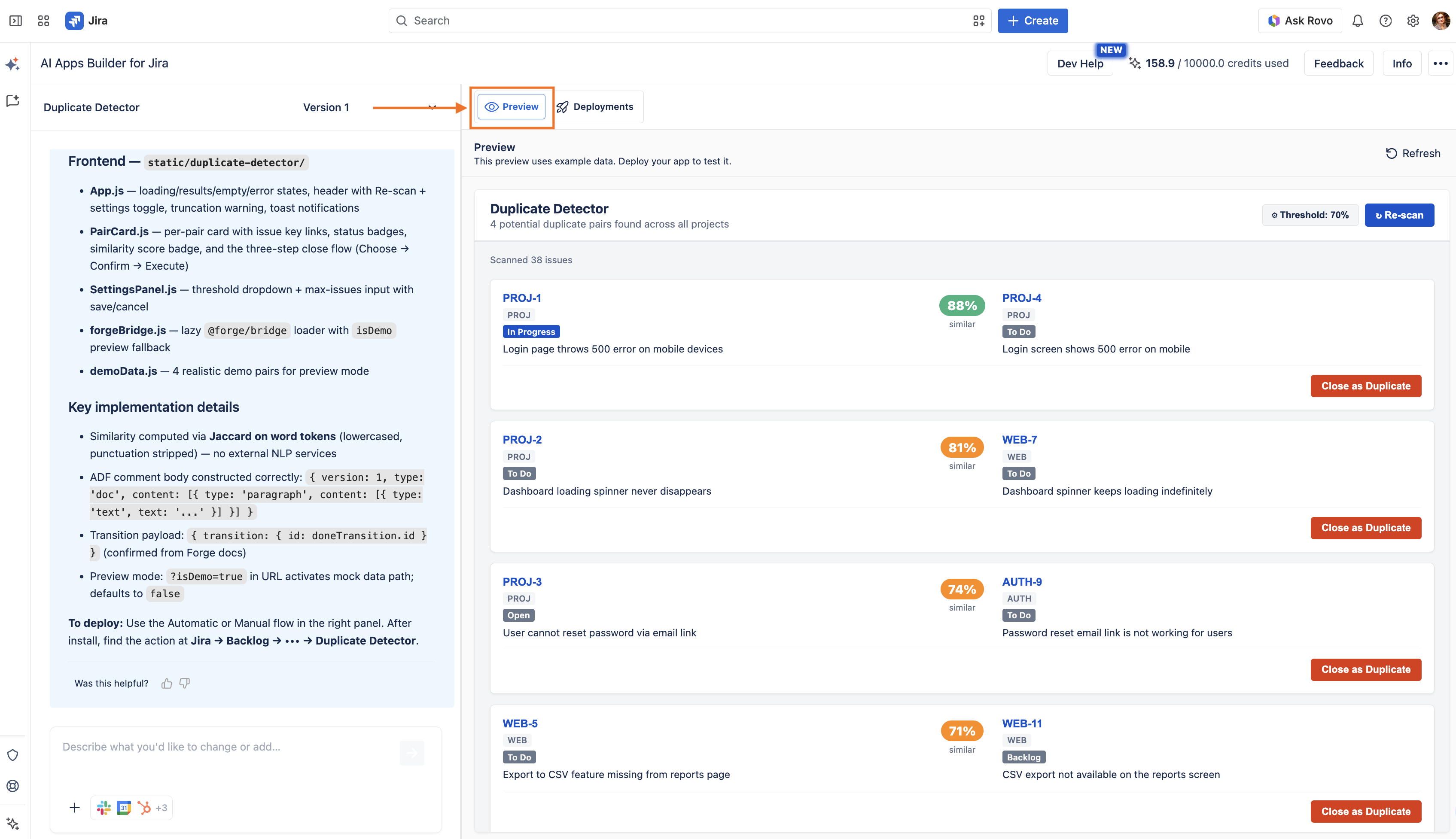The height and width of the screenshot is (839, 1456).
Task: Open the AUTH-9 issue link
Action: coord(1022,581)
